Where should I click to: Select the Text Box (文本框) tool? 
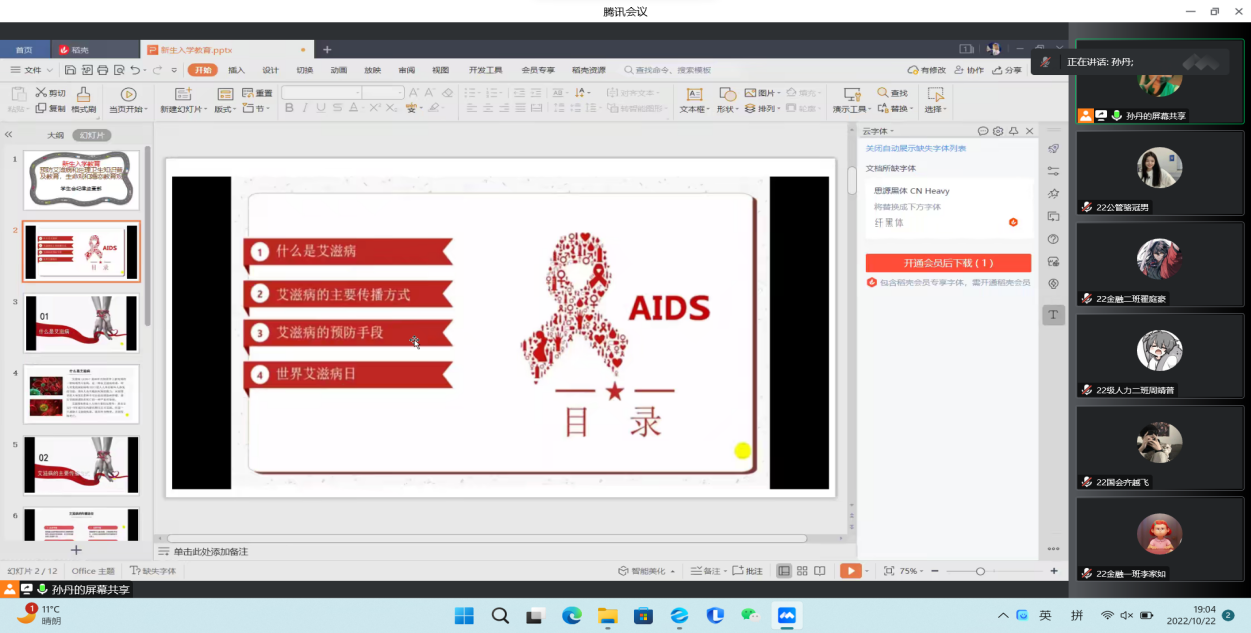pos(693,94)
